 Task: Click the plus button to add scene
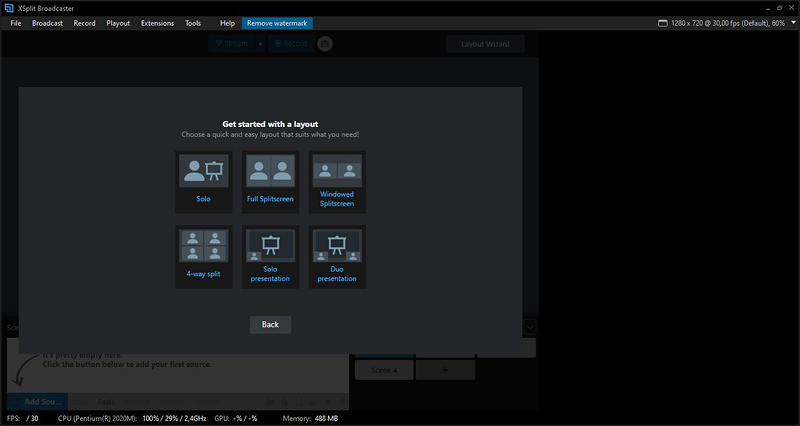tap(445, 370)
